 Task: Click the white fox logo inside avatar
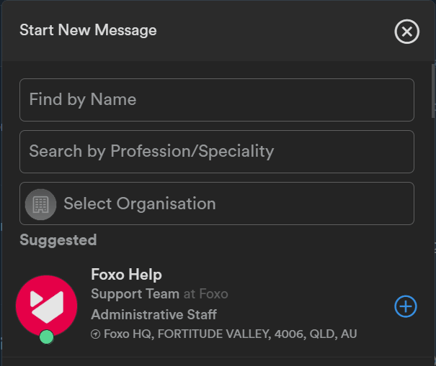point(47,306)
